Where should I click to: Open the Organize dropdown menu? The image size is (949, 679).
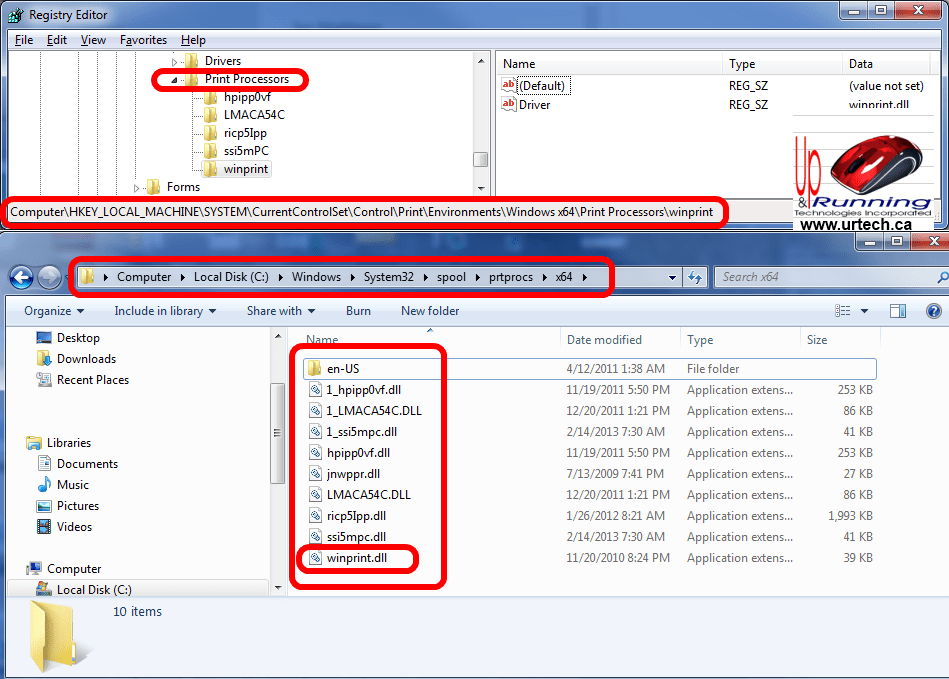click(x=54, y=311)
